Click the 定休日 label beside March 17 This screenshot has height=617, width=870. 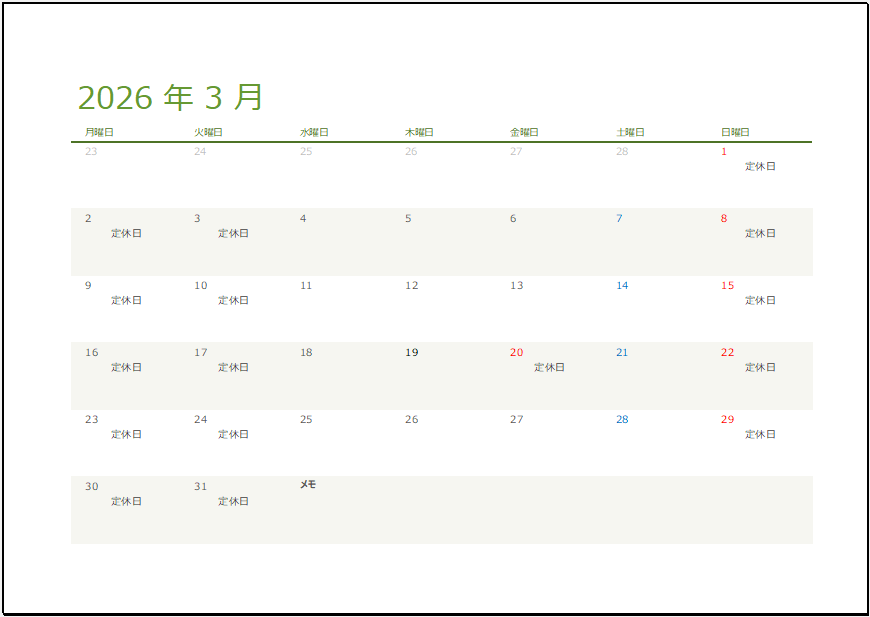point(232,367)
